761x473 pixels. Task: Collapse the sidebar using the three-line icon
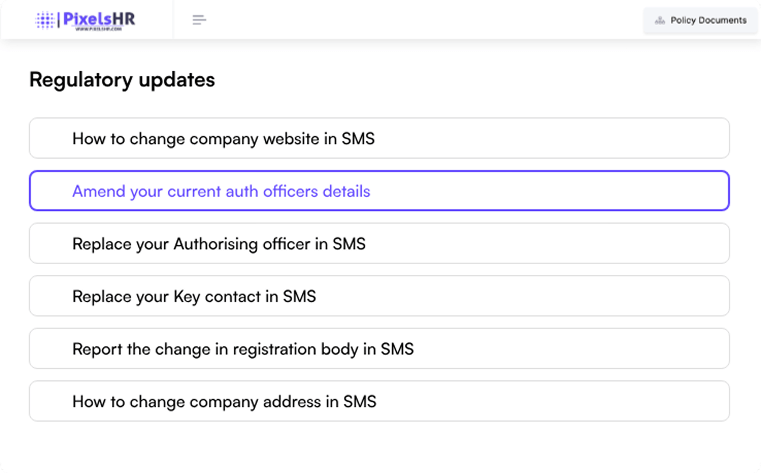coord(199,20)
